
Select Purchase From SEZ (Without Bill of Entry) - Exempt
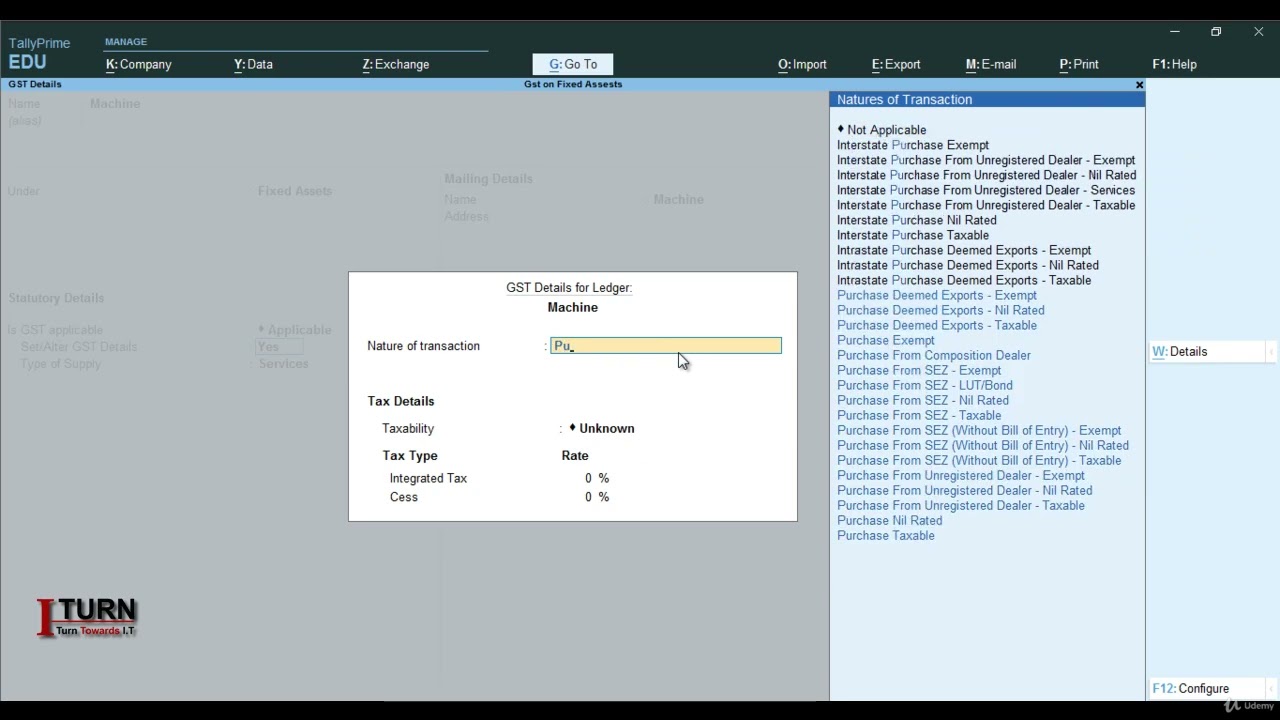click(979, 430)
